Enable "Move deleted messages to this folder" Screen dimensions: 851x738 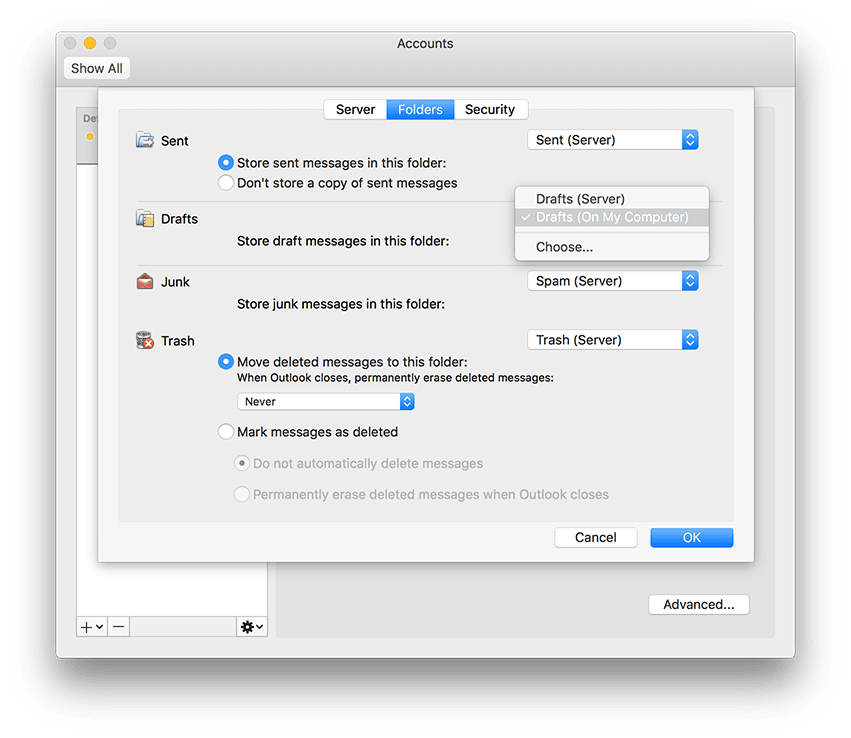226,361
